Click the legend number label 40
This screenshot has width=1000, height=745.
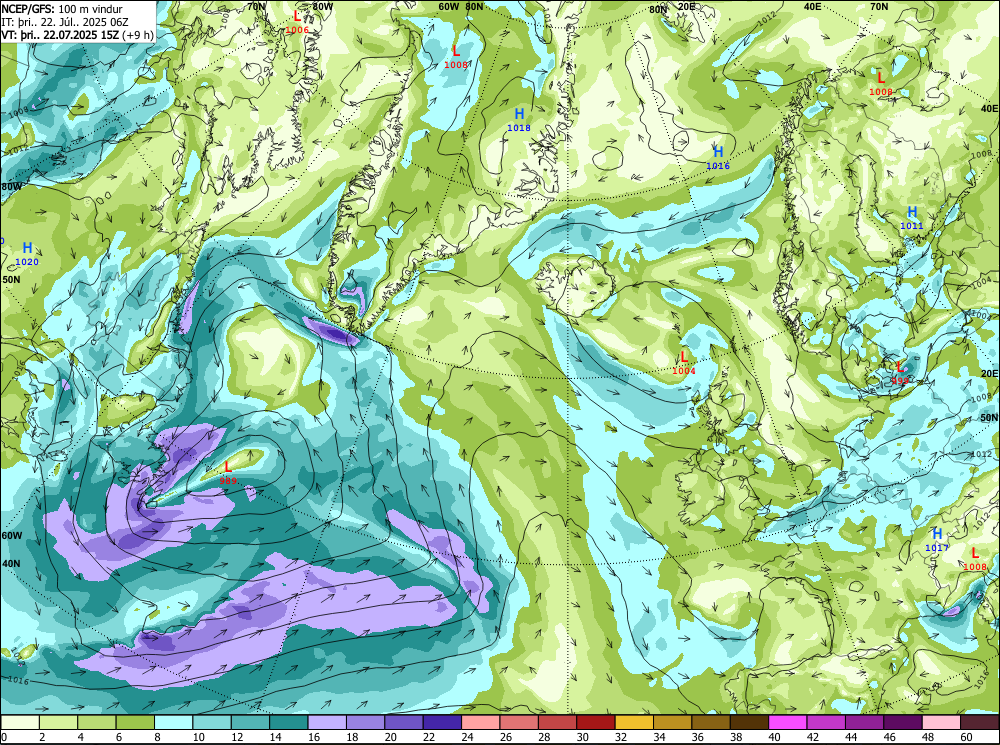pos(774,737)
